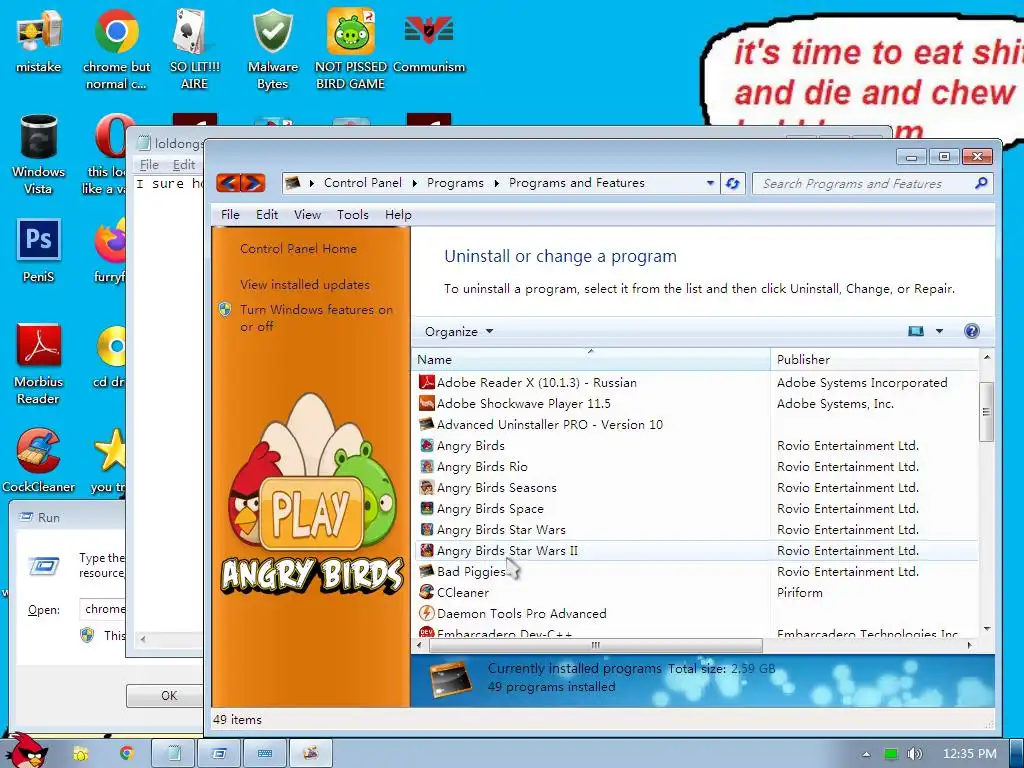
Task: Select 'Adobe Reader X (10.1.3) - Russian'
Action: (696, 383)
